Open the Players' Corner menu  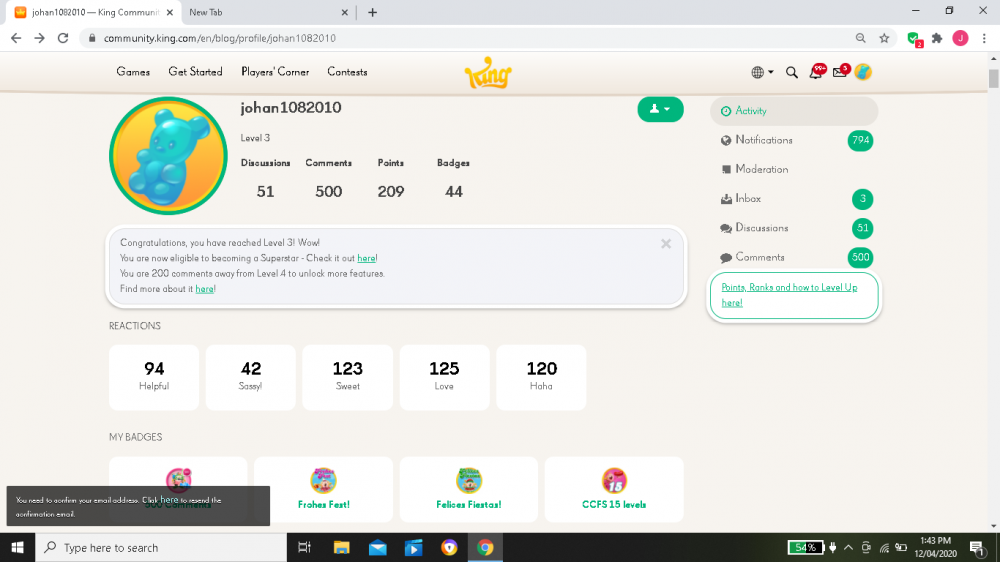275,72
